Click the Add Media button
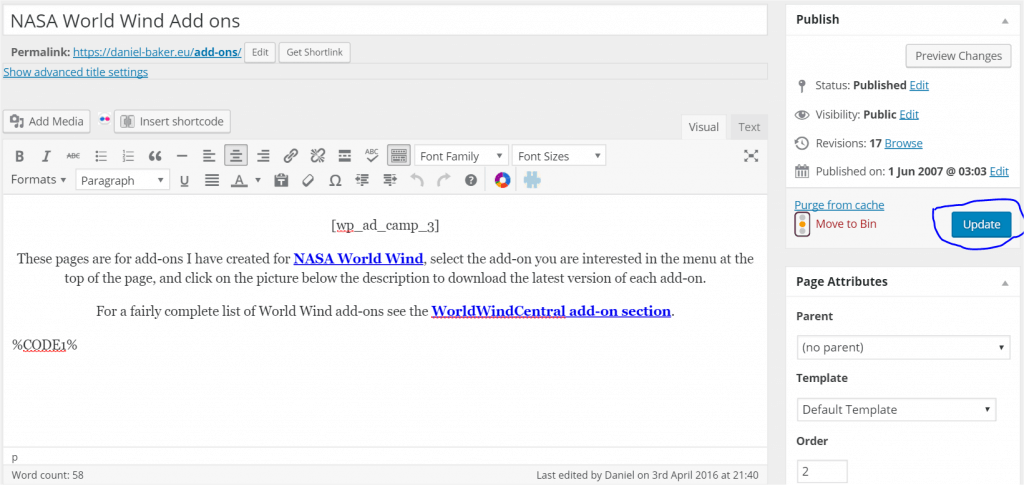Image resolution: width=1024 pixels, height=485 pixels. (47, 121)
